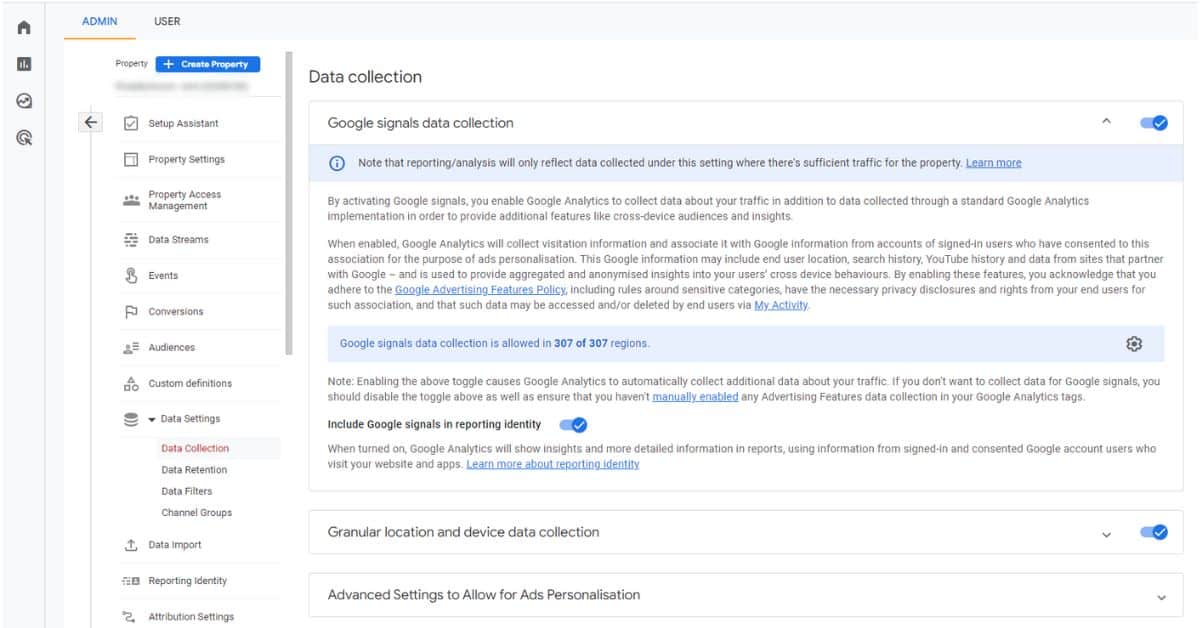1200x628 pixels.
Task: Open Conversions in the sidebar
Action: [x=176, y=312]
